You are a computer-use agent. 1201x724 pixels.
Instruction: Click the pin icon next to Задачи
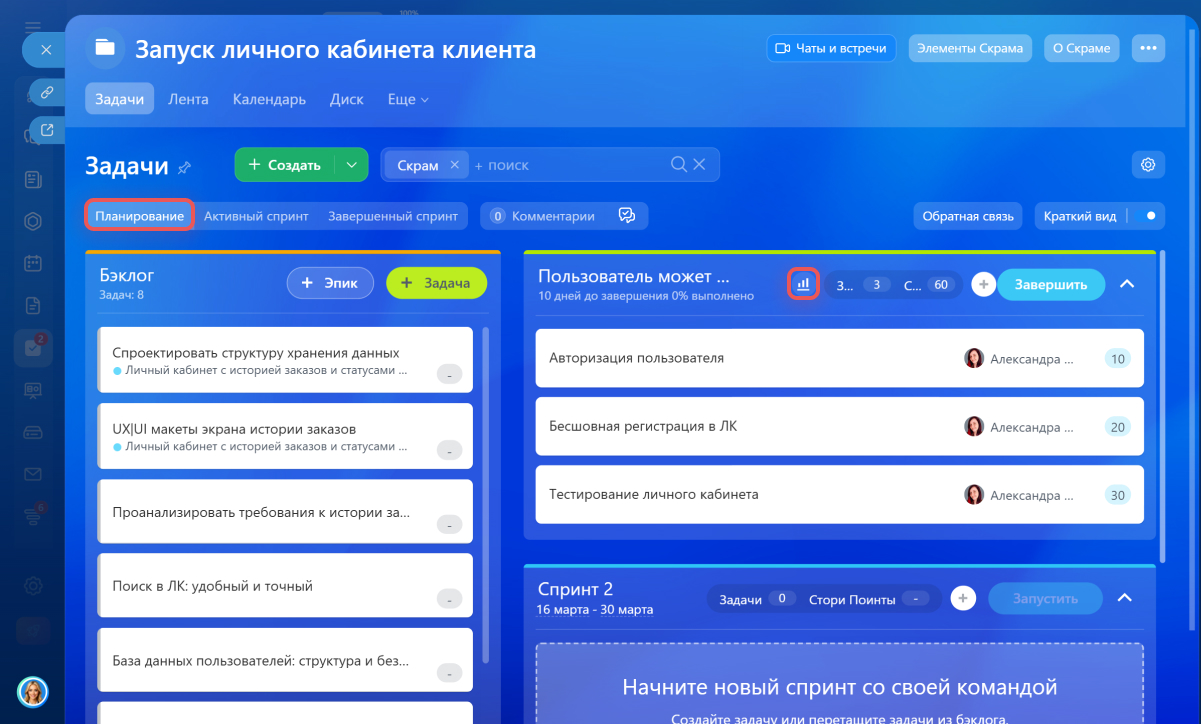[184, 167]
